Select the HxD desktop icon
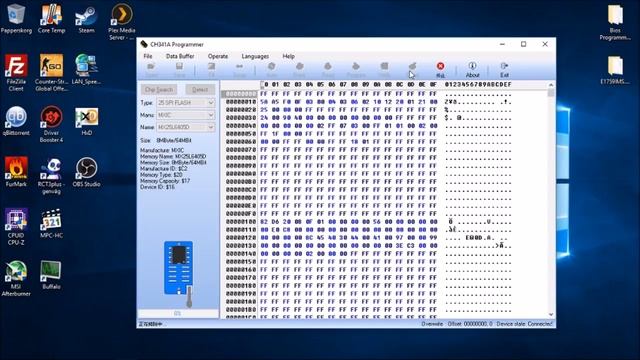Screen dimensions: 640x360 pyautogui.click(x=86, y=121)
